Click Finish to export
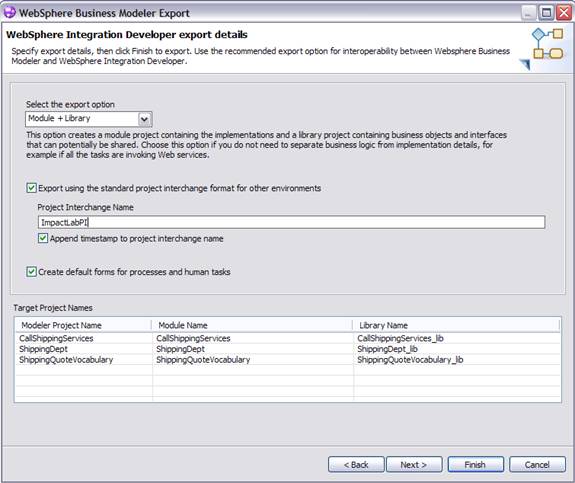The image size is (575, 483). [476, 465]
